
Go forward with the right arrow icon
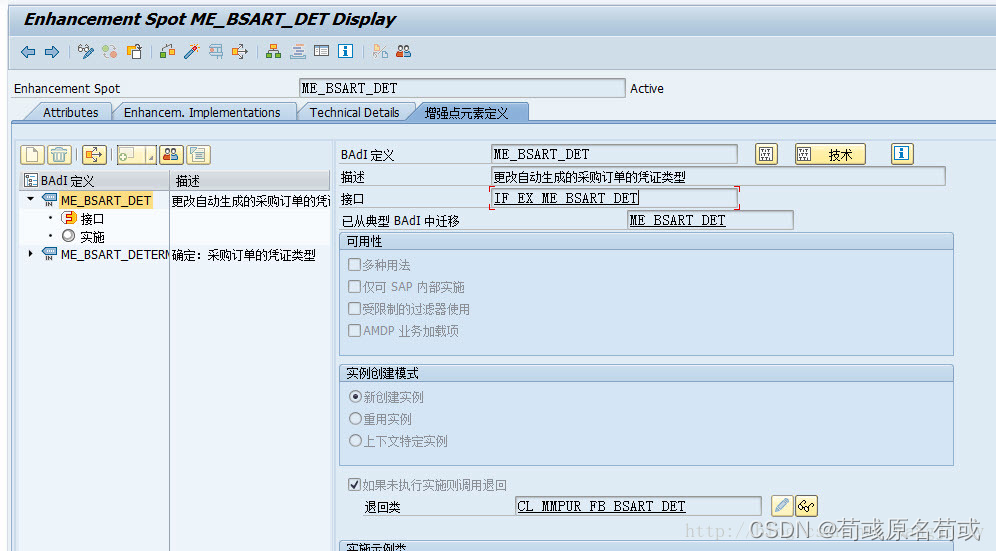point(52,52)
